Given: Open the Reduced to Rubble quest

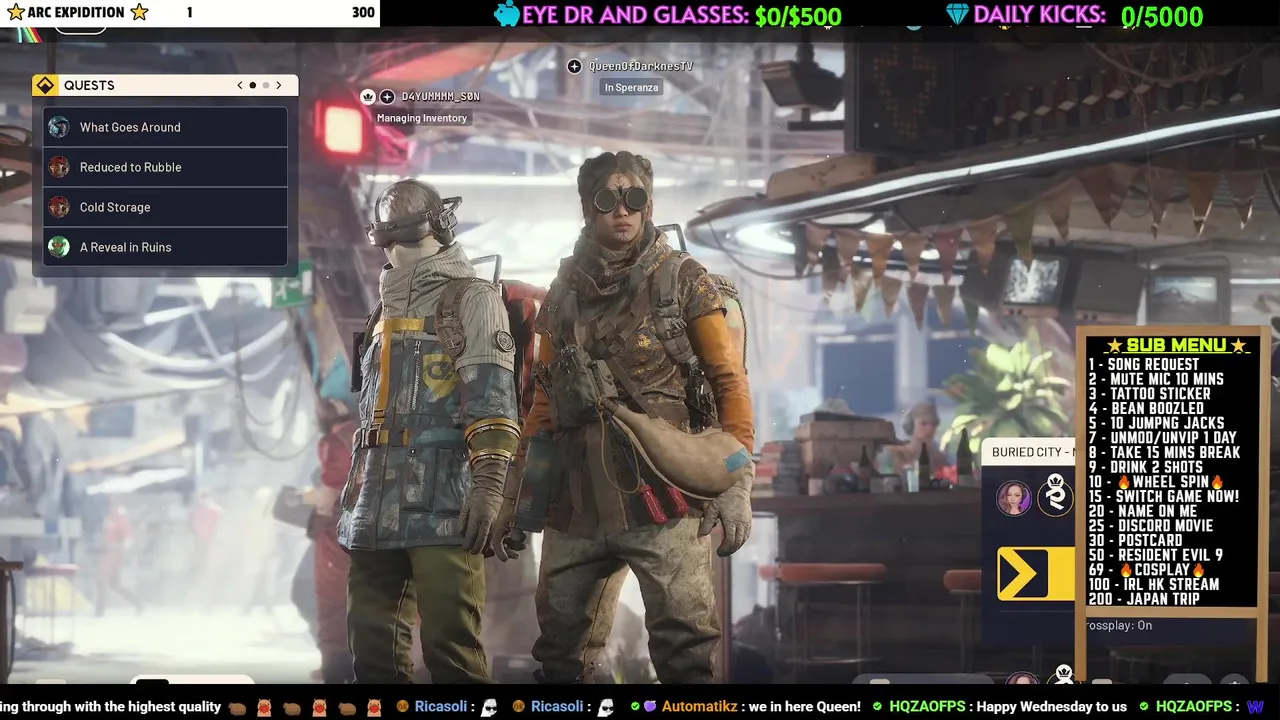Looking at the screenshot, I should click(x=165, y=167).
